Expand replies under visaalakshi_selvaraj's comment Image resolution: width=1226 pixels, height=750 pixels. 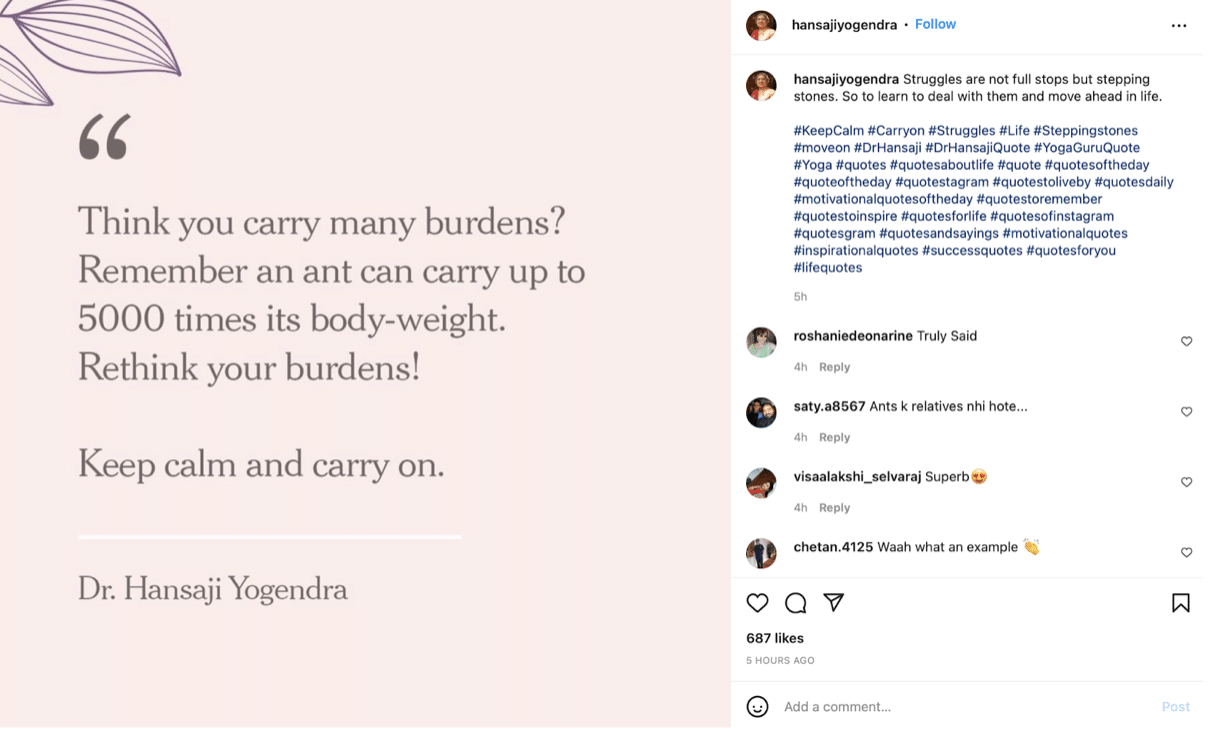click(x=834, y=507)
